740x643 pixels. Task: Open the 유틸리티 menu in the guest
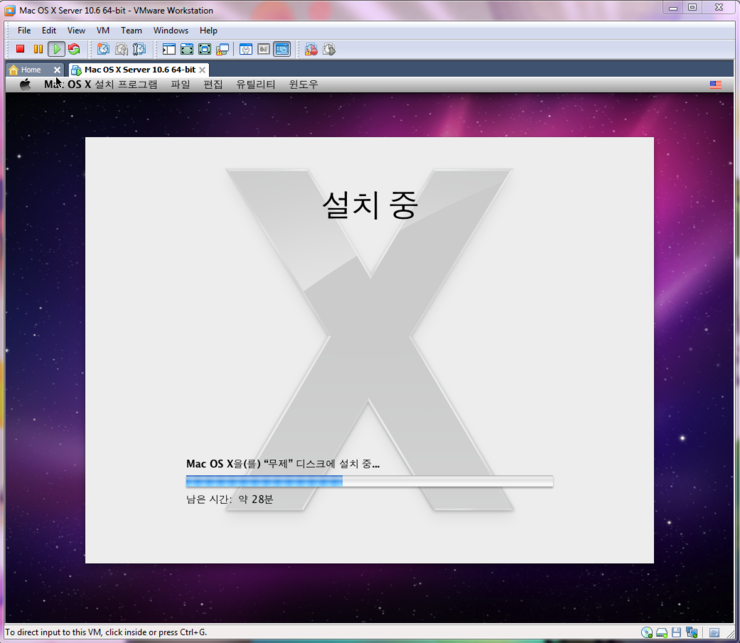pos(255,85)
